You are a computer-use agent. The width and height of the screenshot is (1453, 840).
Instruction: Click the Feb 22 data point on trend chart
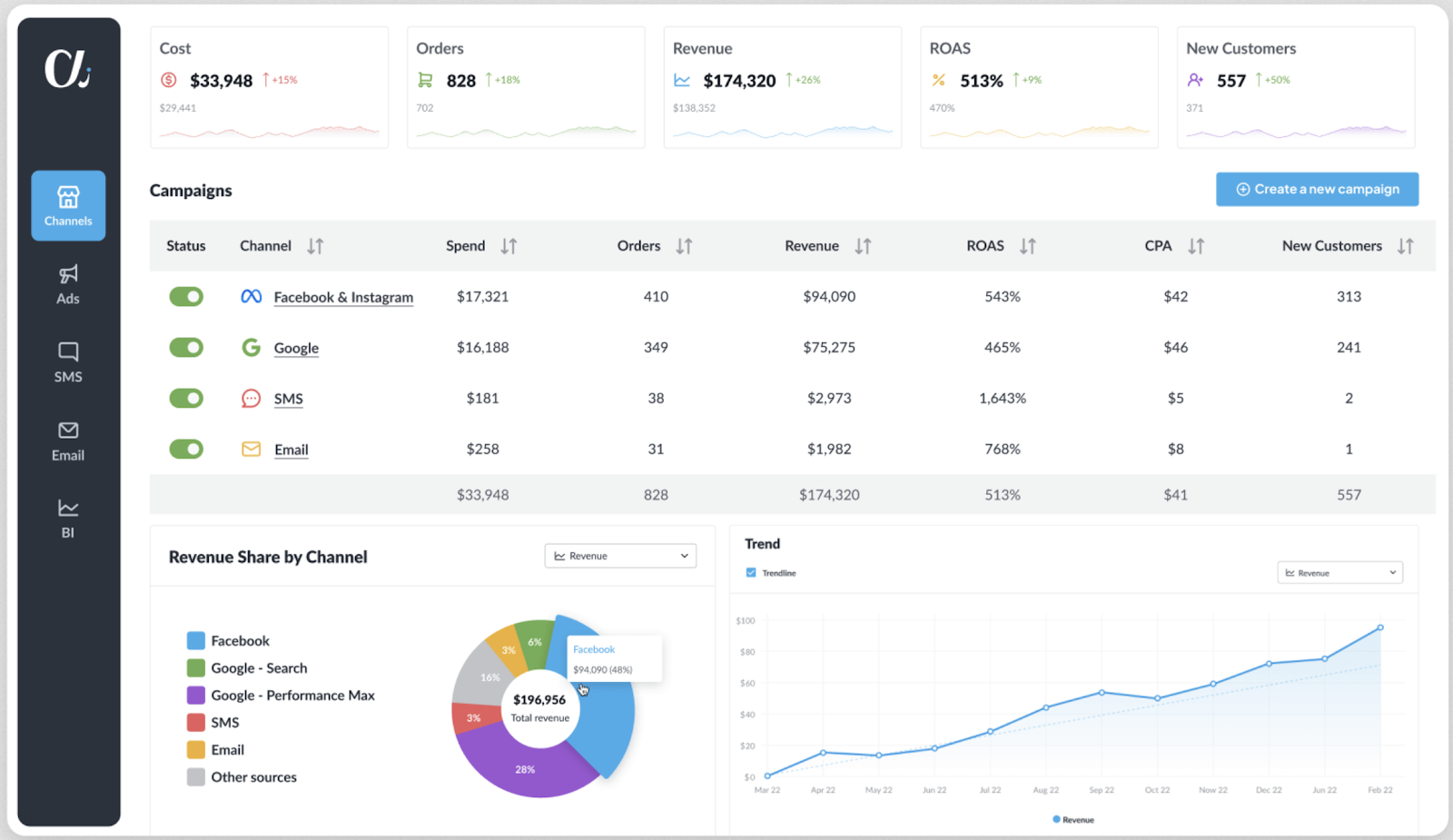pos(1380,628)
